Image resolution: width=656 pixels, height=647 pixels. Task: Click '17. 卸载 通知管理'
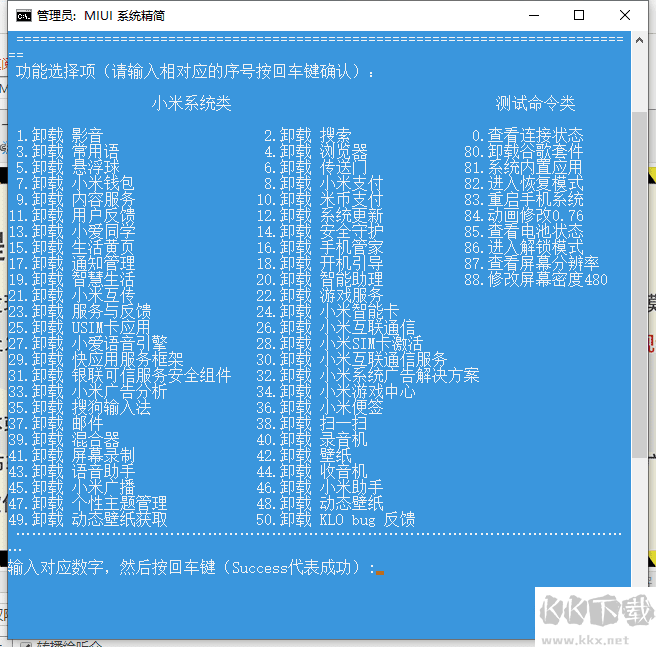(72, 263)
